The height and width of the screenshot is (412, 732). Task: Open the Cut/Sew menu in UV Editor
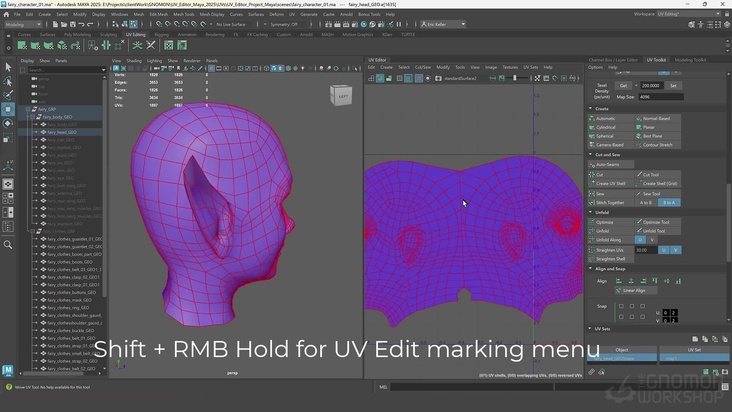pos(422,67)
